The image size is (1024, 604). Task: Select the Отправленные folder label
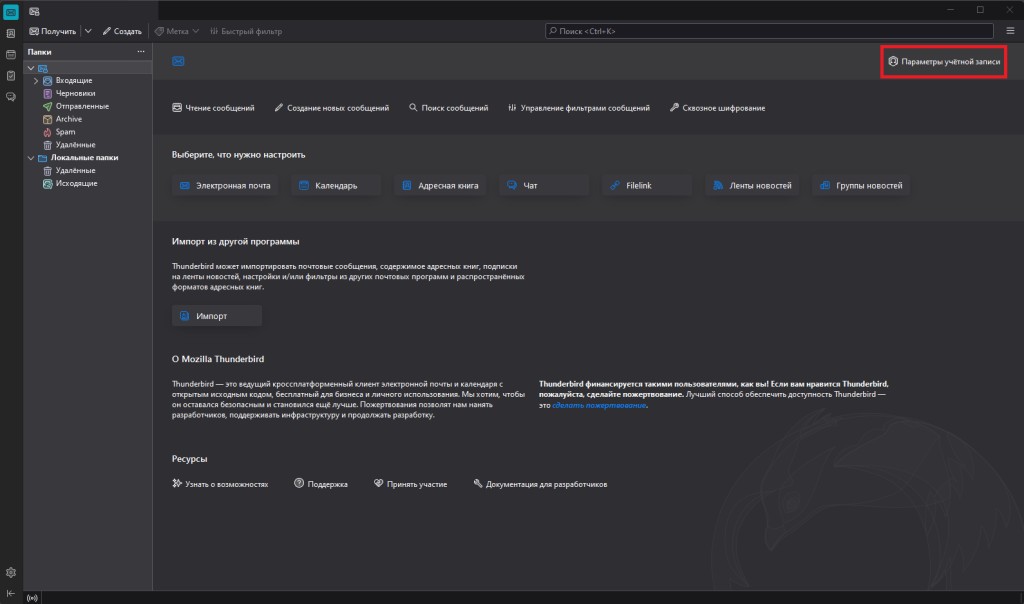[82, 106]
